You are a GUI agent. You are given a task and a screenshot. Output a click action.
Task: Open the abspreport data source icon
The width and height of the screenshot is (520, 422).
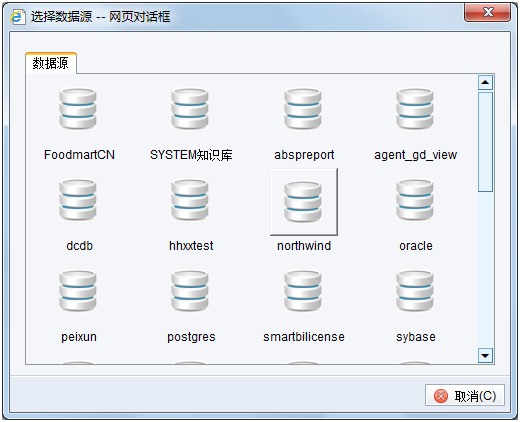coord(303,109)
